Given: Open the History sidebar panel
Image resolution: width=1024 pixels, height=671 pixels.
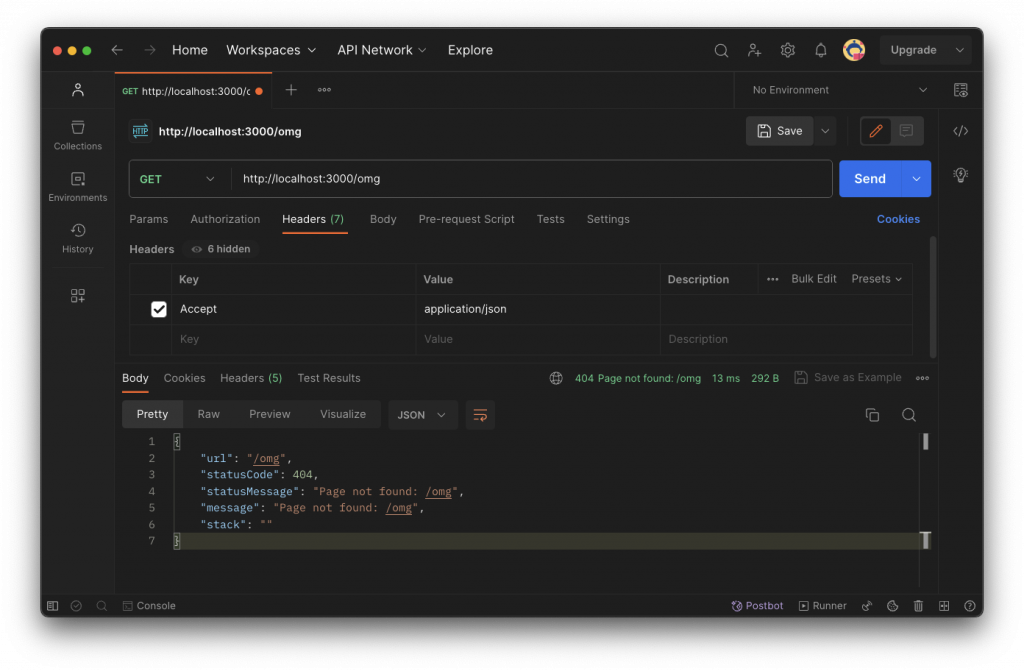Looking at the screenshot, I should pyautogui.click(x=77, y=237).
